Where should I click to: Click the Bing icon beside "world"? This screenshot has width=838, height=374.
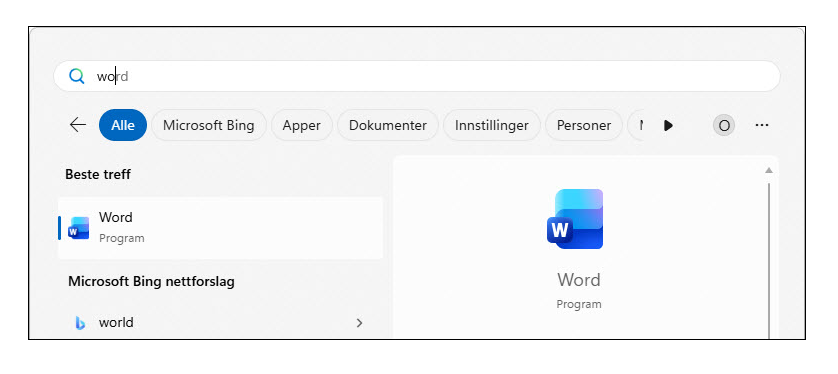[x=80, y=323]
